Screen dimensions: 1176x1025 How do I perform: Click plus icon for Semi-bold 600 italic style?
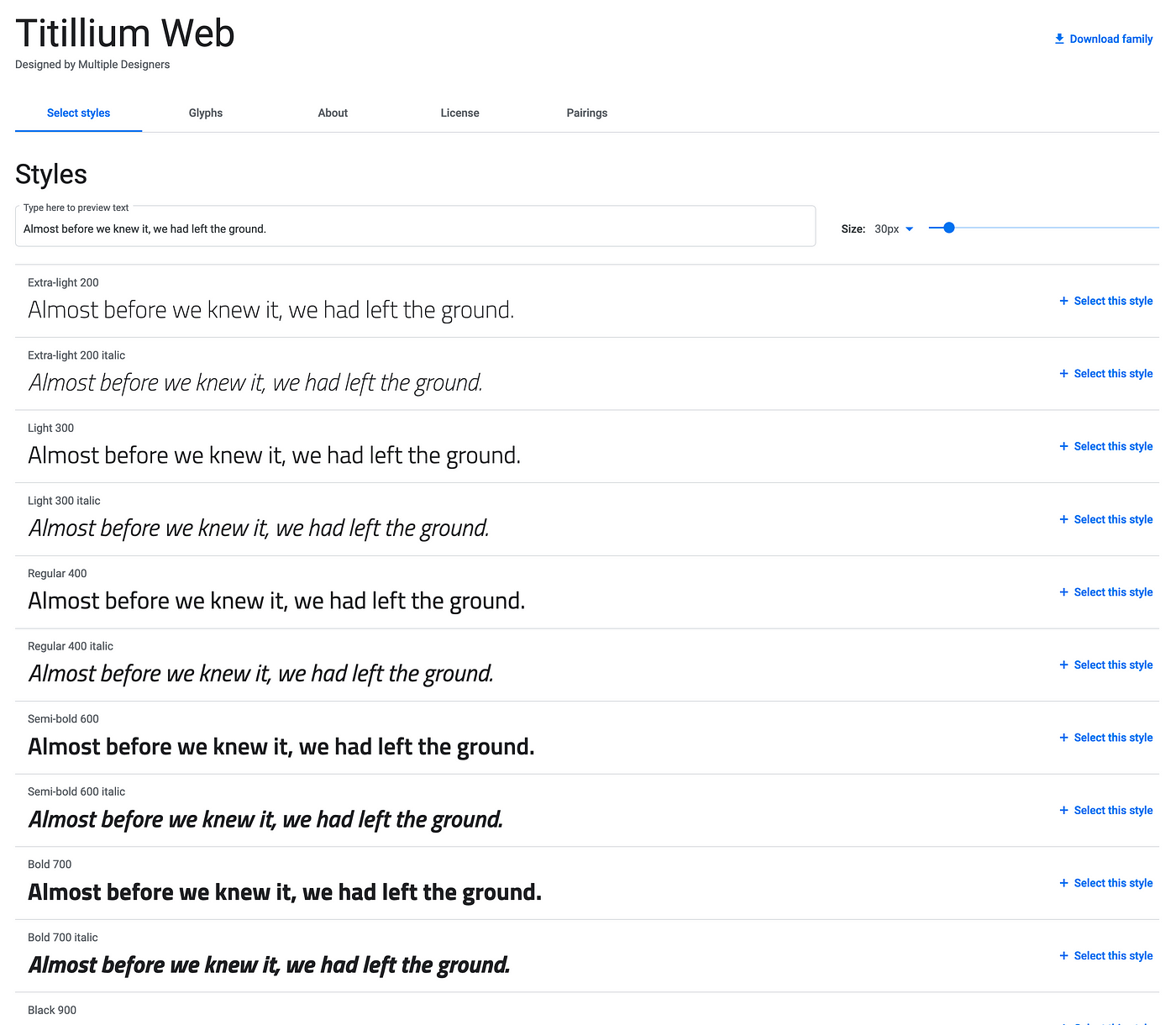pyautogui.click(x=1064, y=810)
